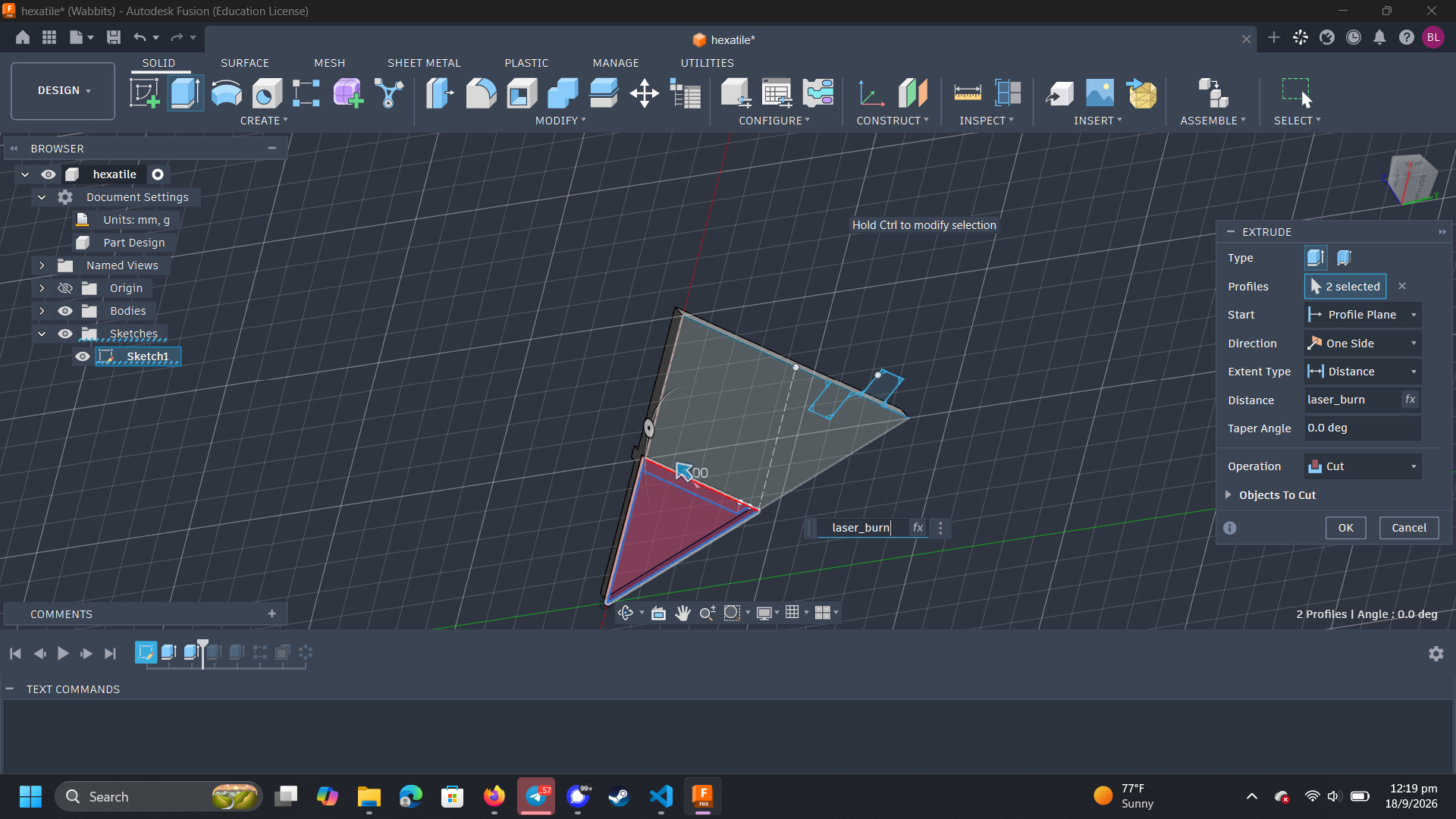Click the Move/Copy arrows icon

(x=644, y=93)
